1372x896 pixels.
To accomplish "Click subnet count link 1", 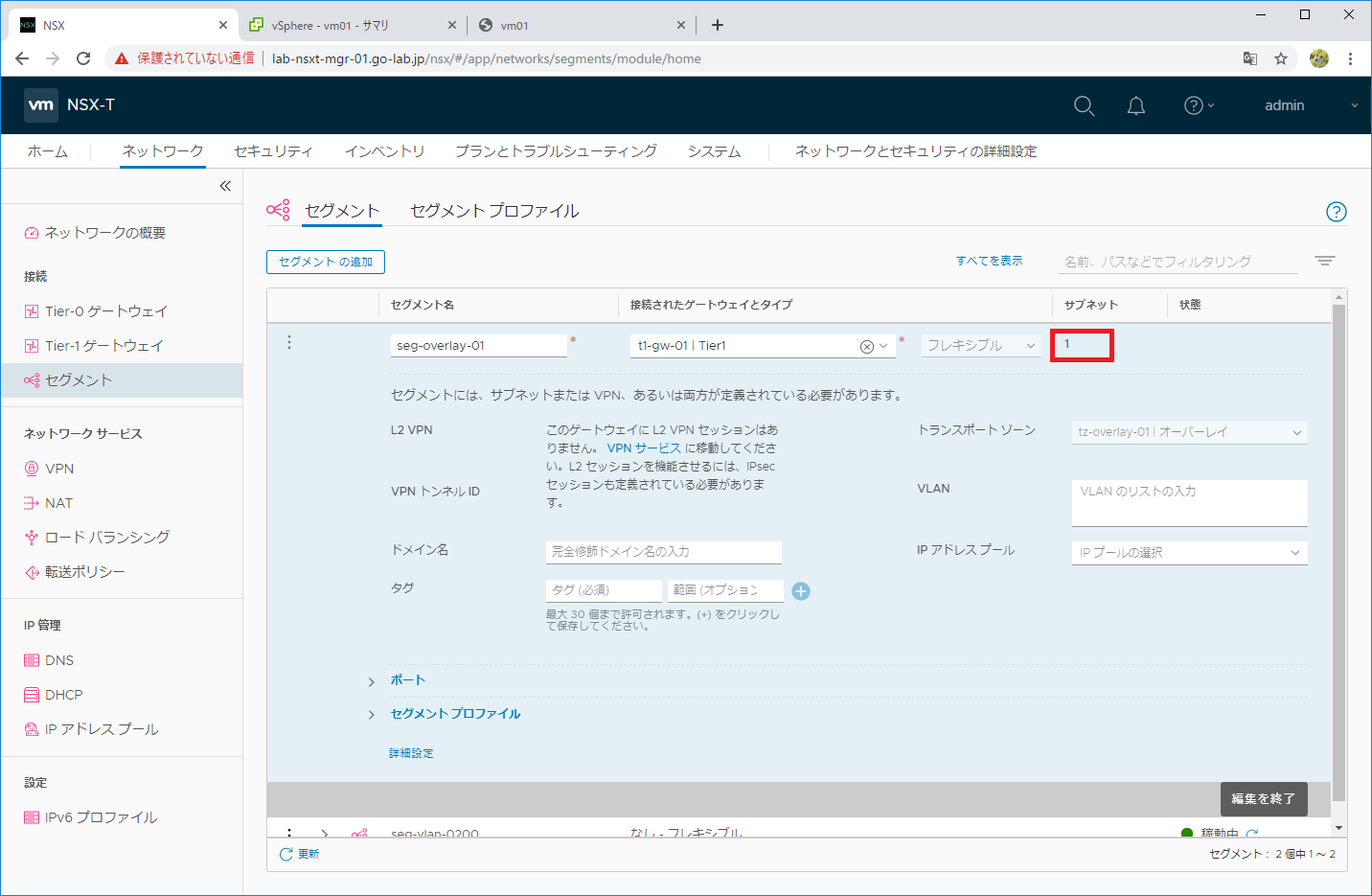I will pos(1066,344).
